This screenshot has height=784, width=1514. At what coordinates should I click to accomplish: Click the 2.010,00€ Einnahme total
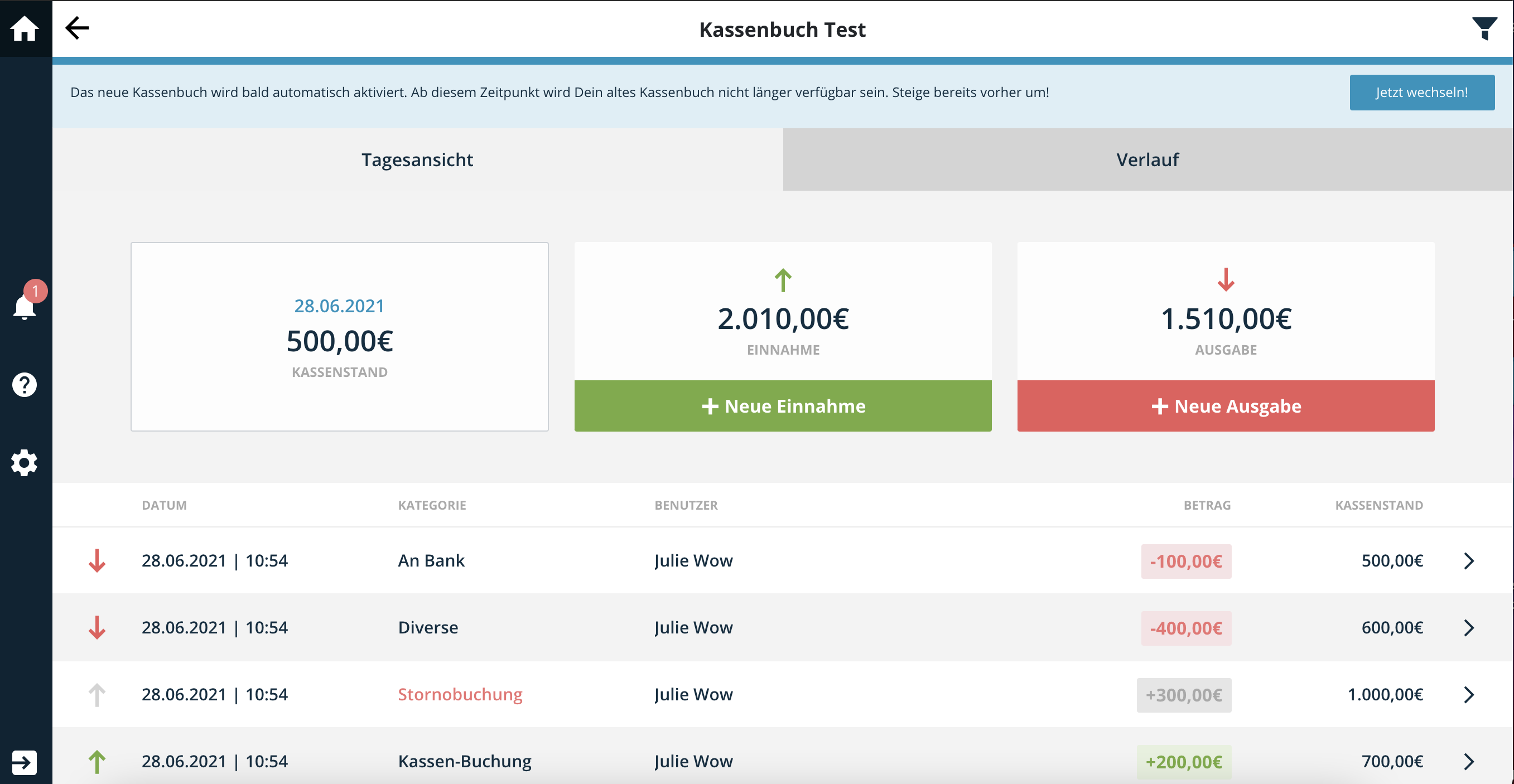[x=783, y=319]
